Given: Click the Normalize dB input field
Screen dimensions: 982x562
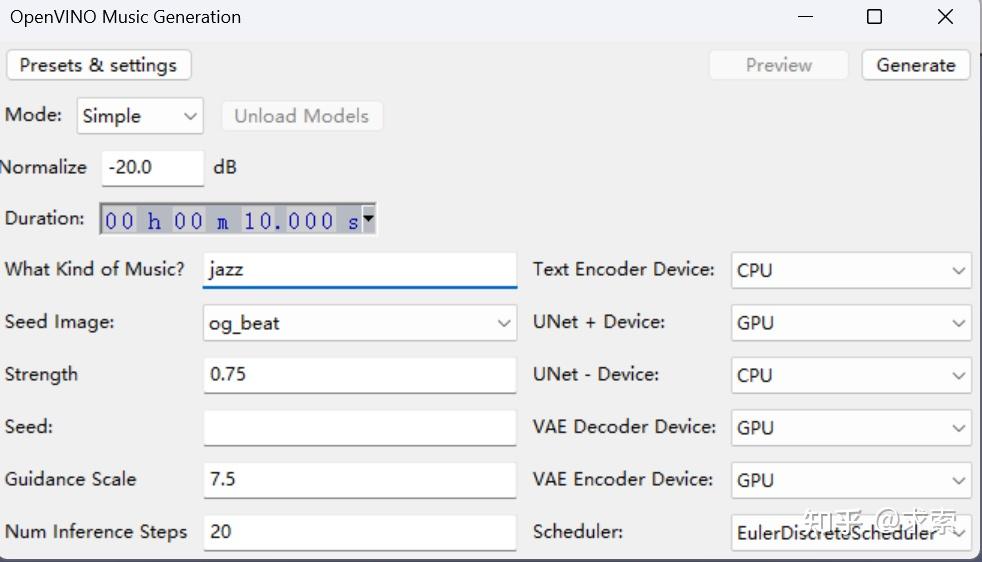Looking at the screenshot, I should click(152, 167).
